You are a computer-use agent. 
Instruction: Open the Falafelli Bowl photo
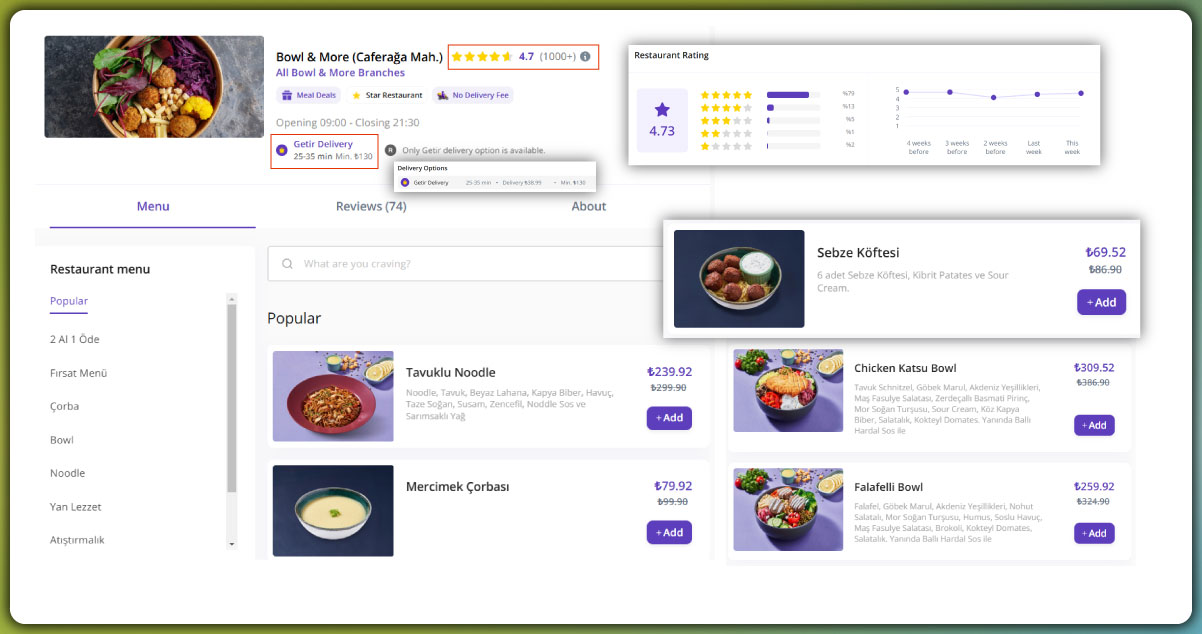[788, 509]
